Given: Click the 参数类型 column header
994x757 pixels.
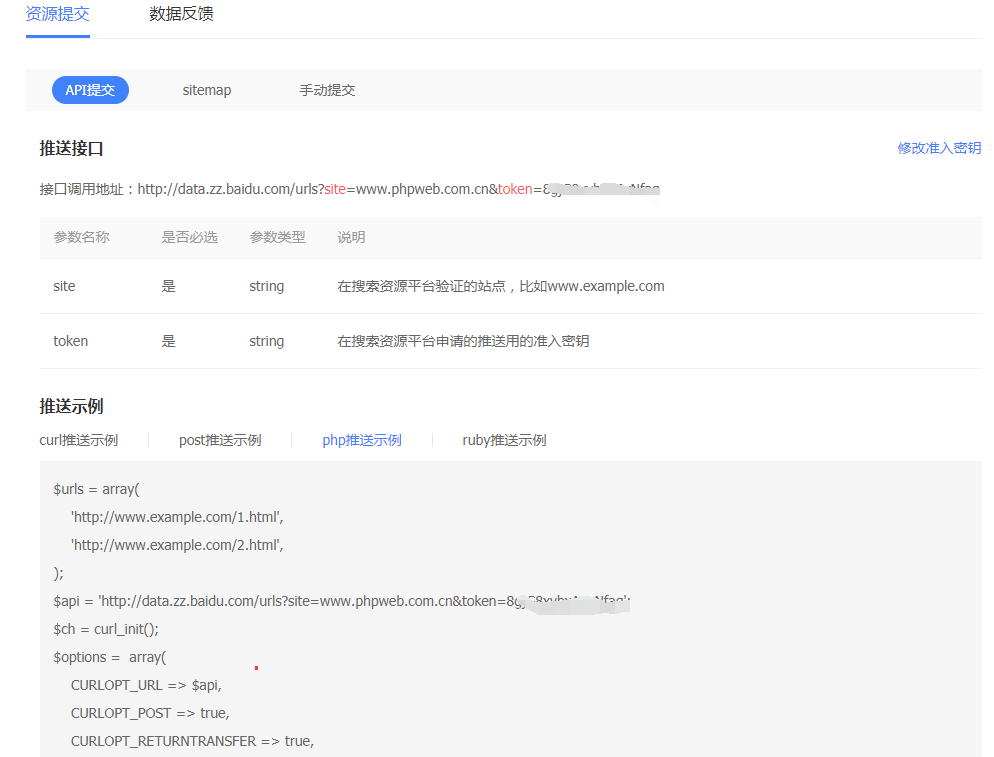Looking at the screenshot, I should (277, 237).
